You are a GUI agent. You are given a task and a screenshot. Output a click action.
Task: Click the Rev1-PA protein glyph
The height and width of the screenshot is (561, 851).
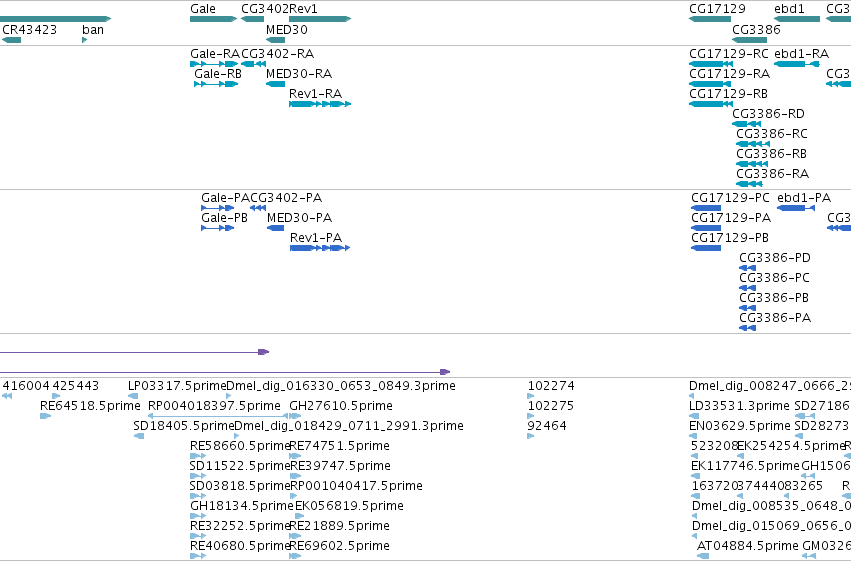[320, 248]
